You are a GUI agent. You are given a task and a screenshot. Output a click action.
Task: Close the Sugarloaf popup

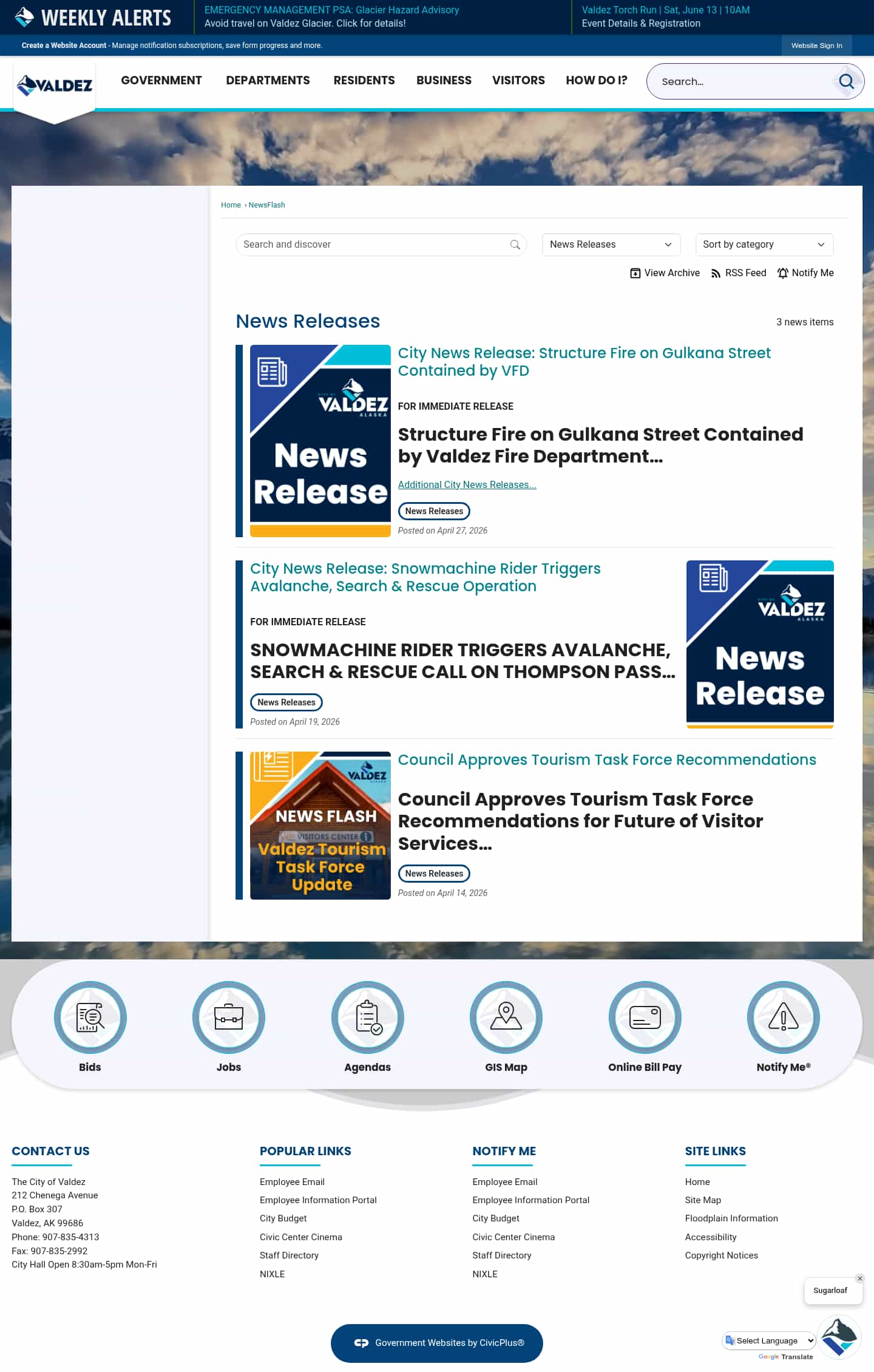tap(859, 1279)
